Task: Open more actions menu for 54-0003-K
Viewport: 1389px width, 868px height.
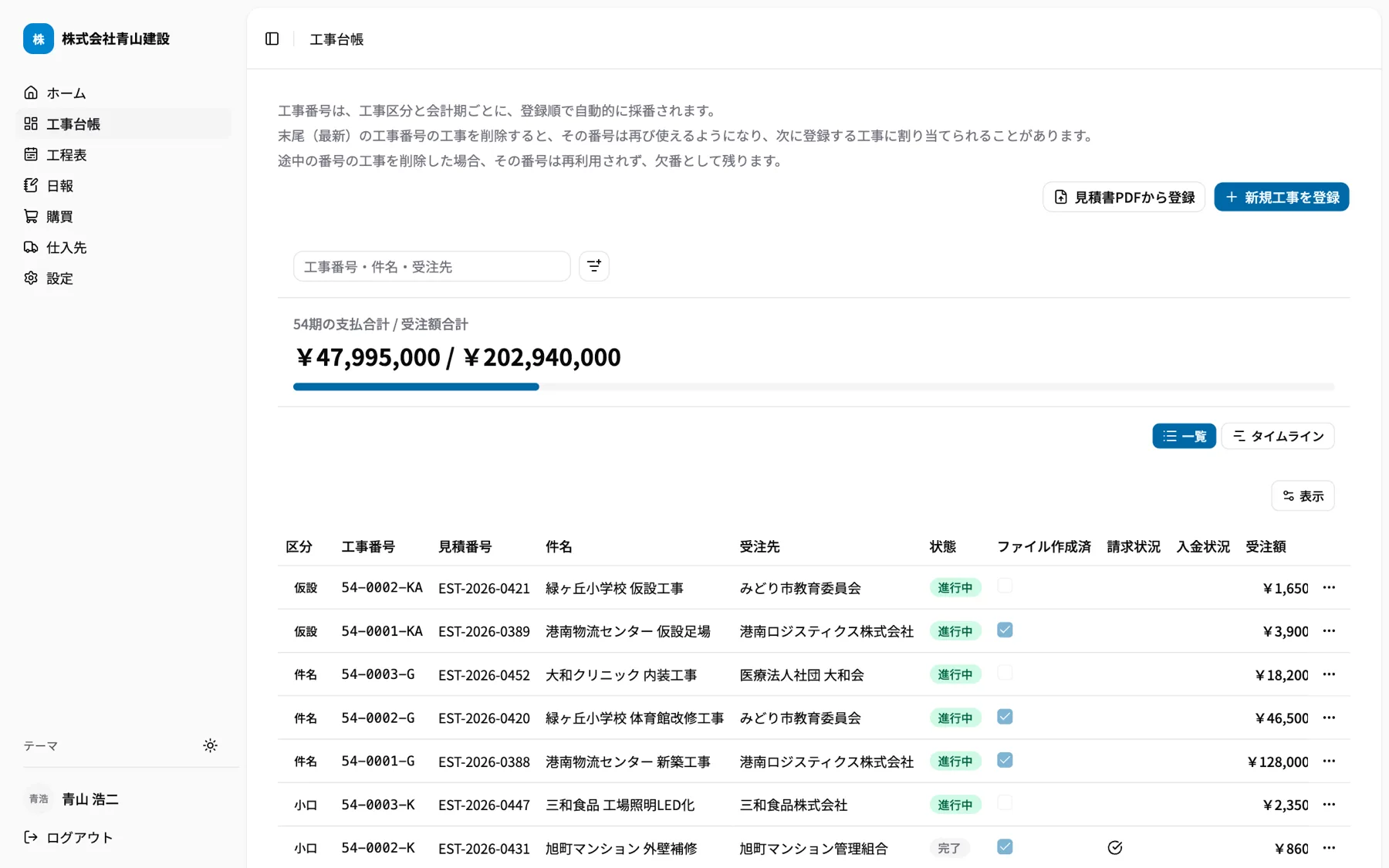Action: (1329, 804)
